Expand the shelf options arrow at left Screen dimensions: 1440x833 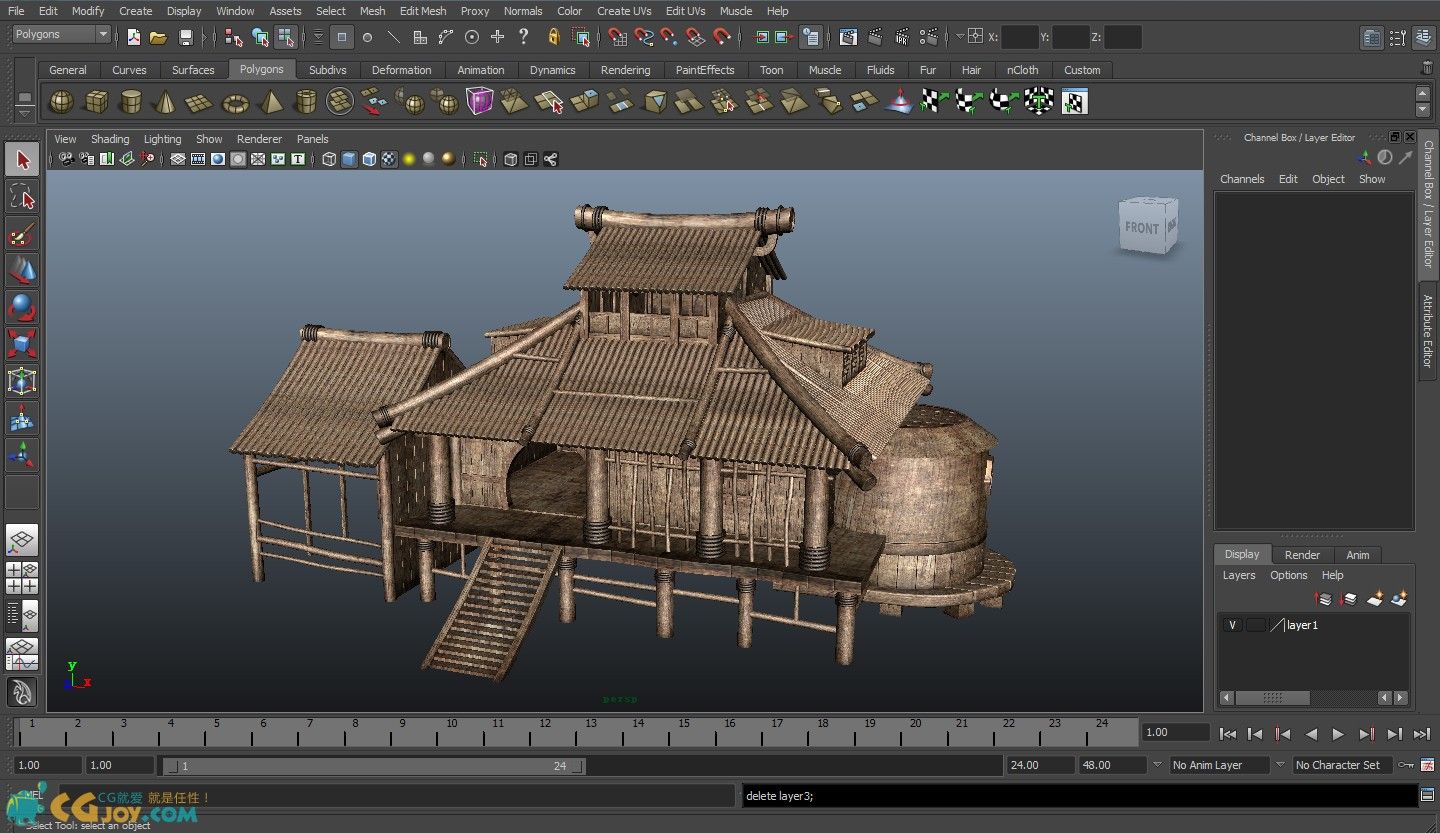pos(24,112)
